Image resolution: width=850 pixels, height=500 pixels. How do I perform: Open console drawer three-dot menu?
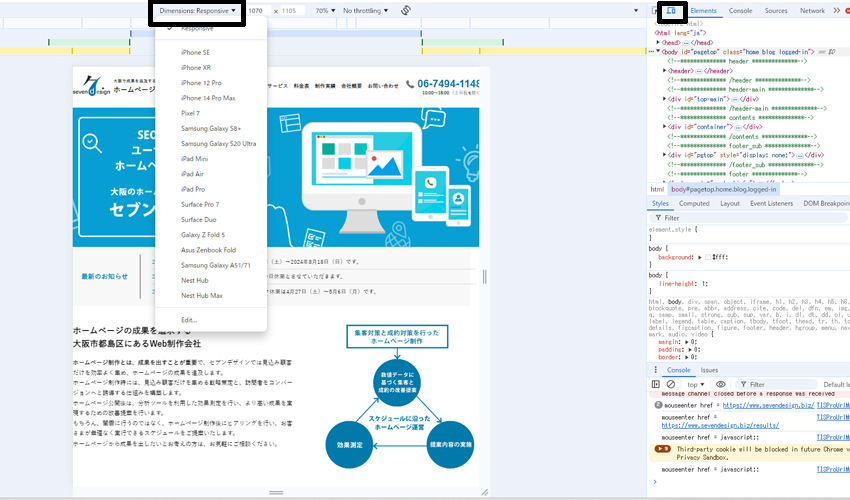coord(655,370)
